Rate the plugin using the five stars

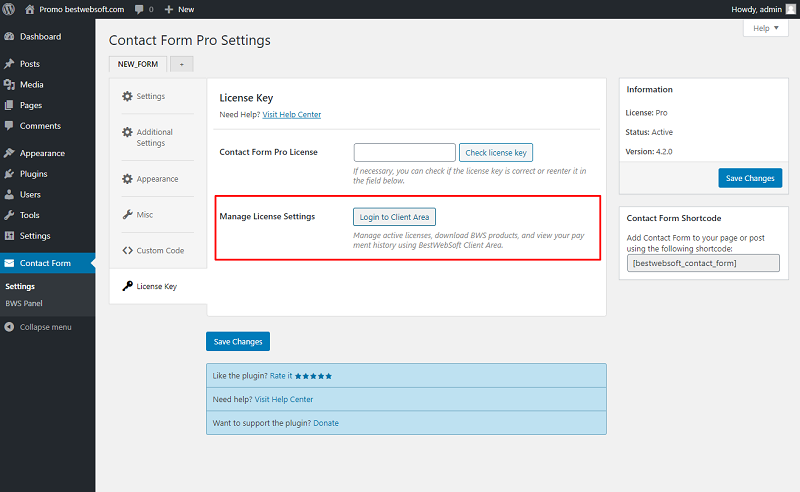[313, 376]
